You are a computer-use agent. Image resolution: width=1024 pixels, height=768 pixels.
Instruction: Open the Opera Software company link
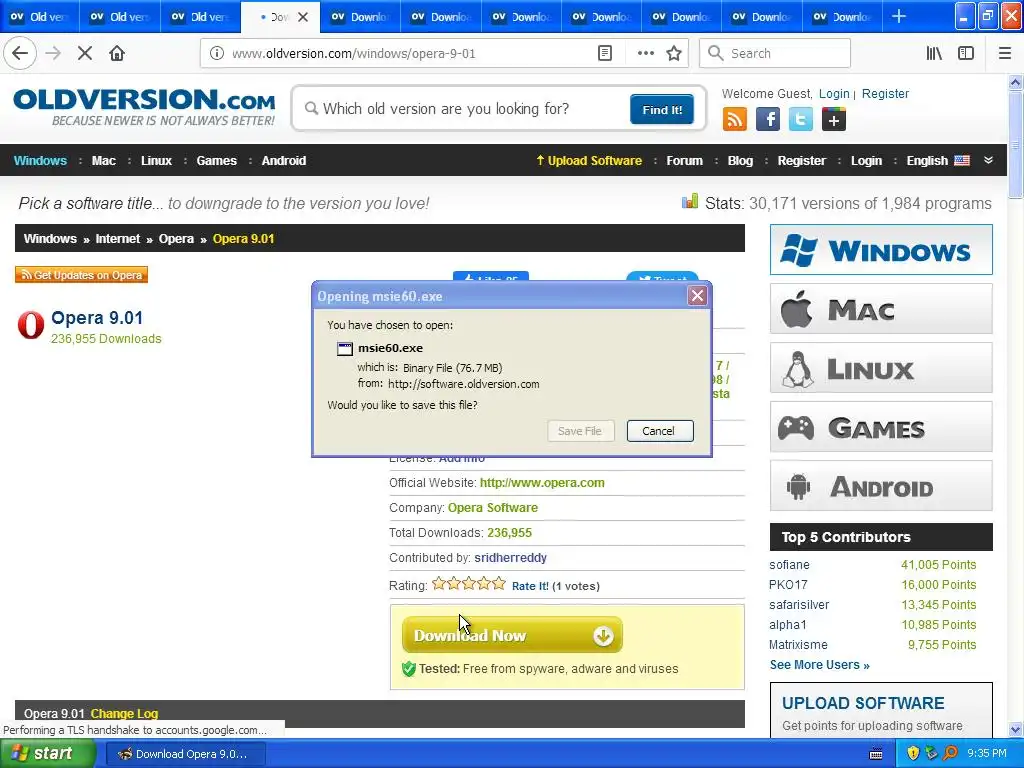[493, 507]
